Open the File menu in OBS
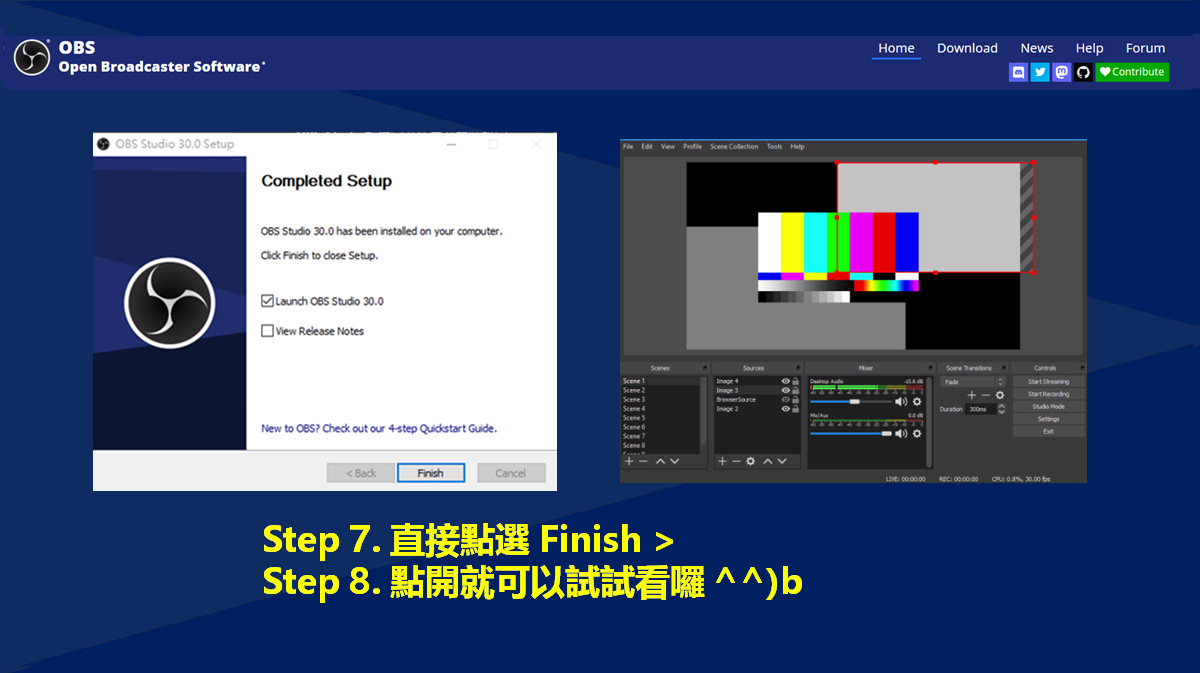This screenshot has width=1200, height=673. (x=628, y=147)
